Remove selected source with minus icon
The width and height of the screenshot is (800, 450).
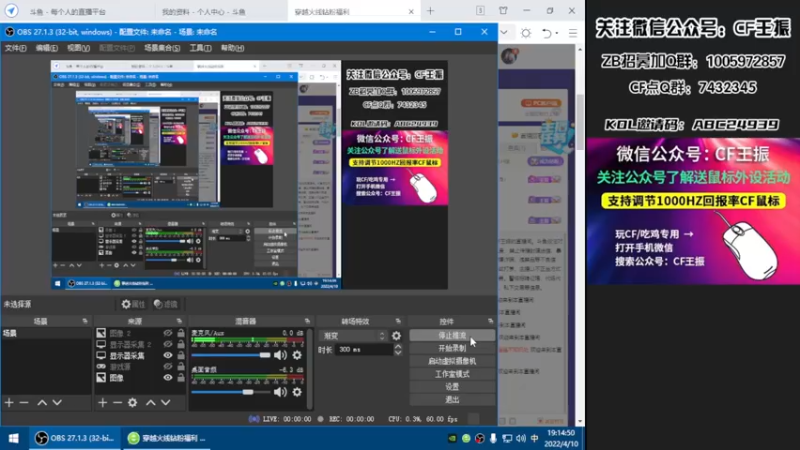117,403
